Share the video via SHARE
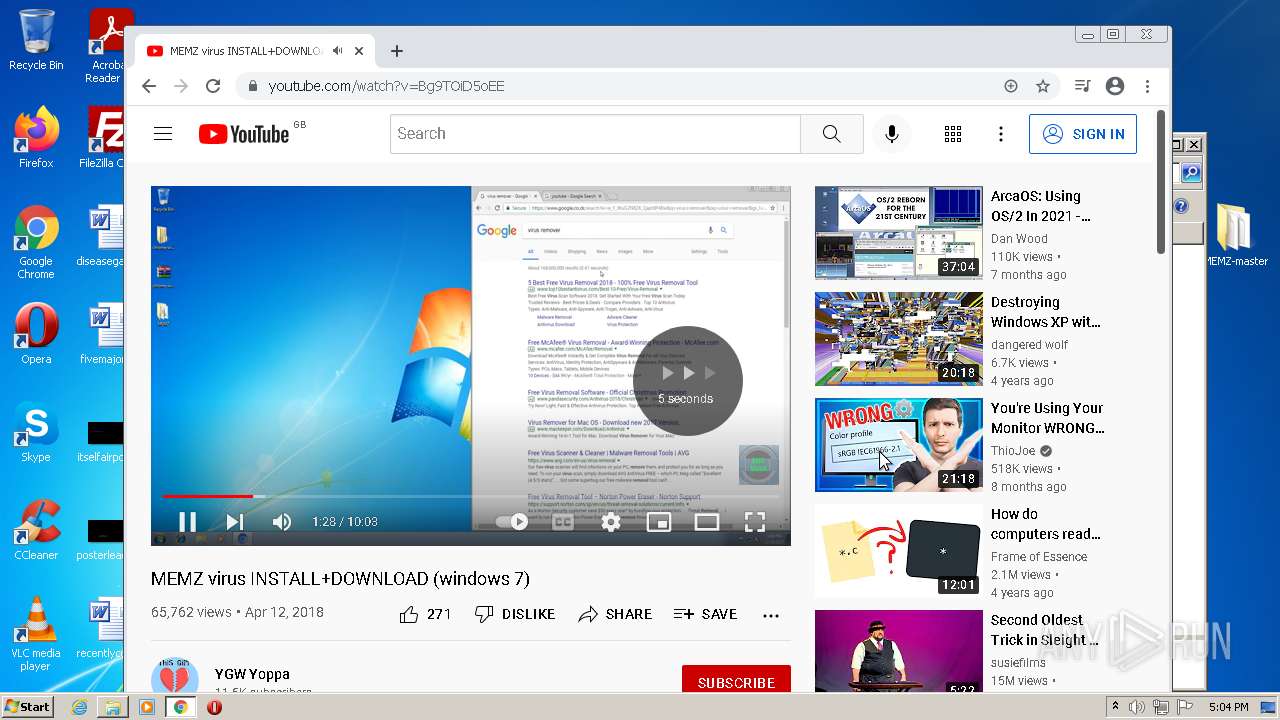Image resolution: width=1280 pixels, height=720 pixels. coord(615,614)
